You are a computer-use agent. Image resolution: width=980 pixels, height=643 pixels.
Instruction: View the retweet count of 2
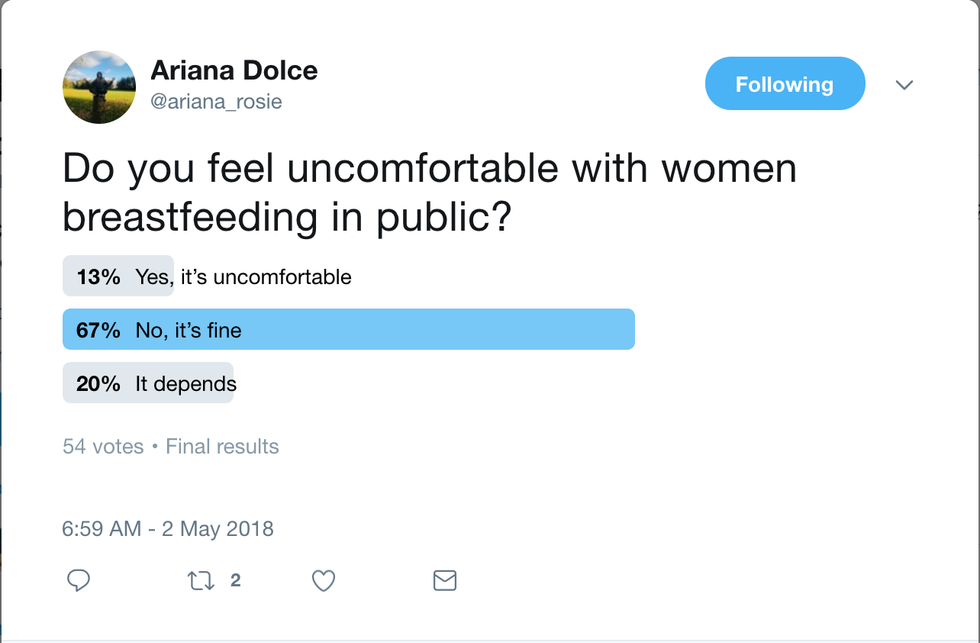(235, 579)
